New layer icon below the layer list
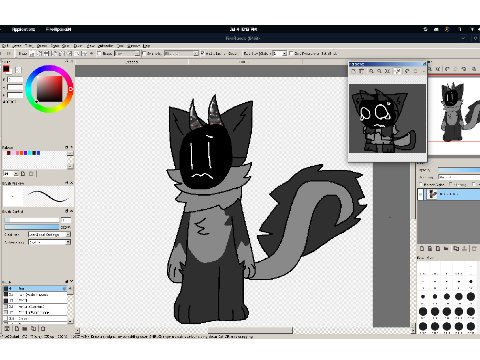 (422, 249)
